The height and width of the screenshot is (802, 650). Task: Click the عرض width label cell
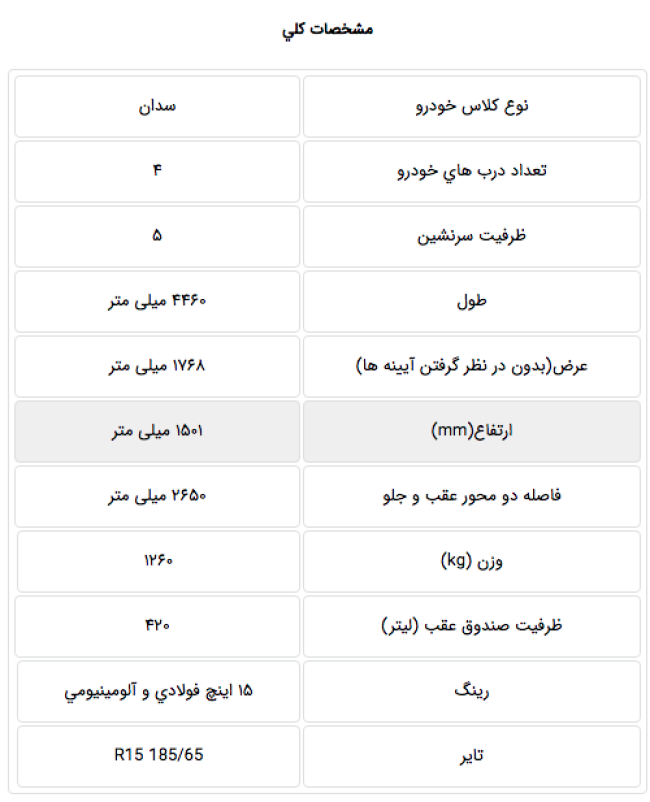pyautogui.click(x=471, y=366)
